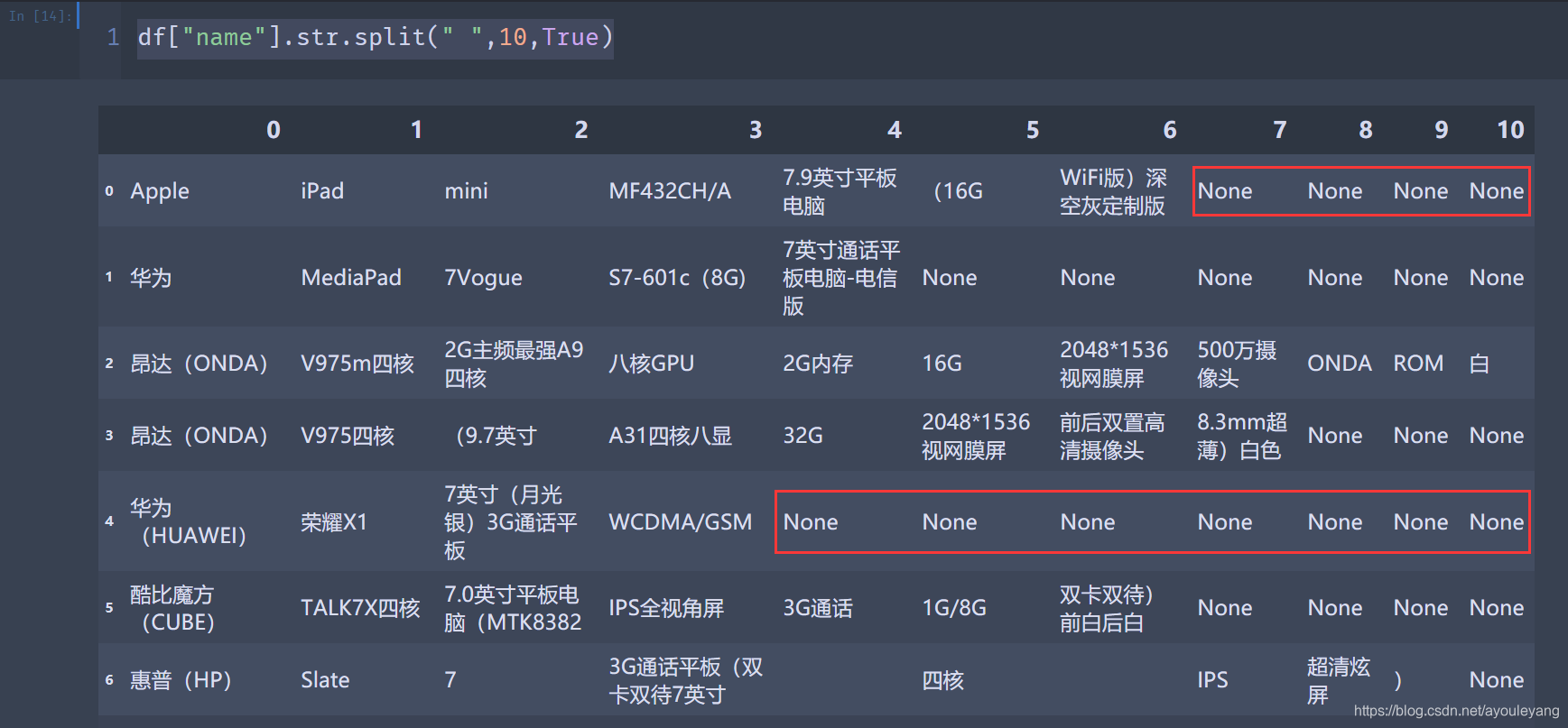Select the 32G cell
Viewport: 1568px width, 728px height.
coord(803,436)
